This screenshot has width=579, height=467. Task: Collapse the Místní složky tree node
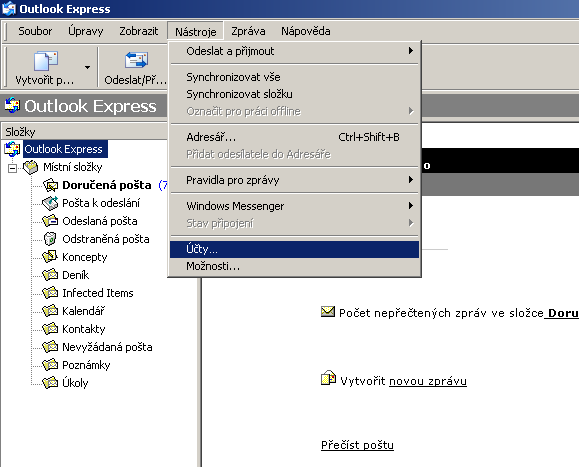pos(13,168)
